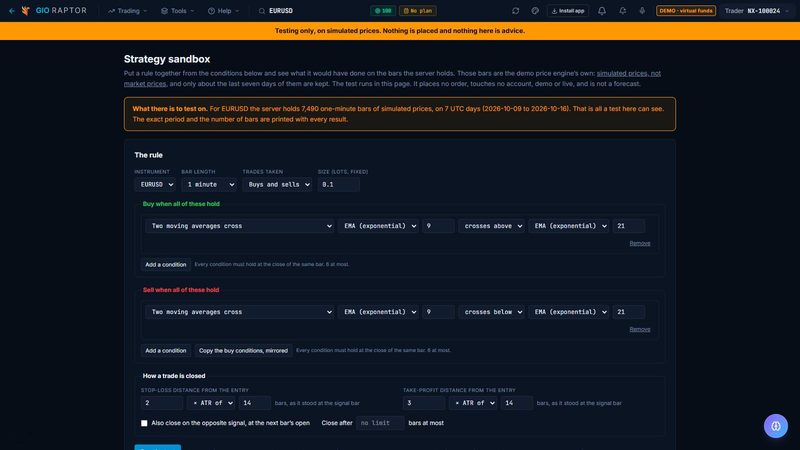
Task: Click the No plan badge
Action: (417, 11)
